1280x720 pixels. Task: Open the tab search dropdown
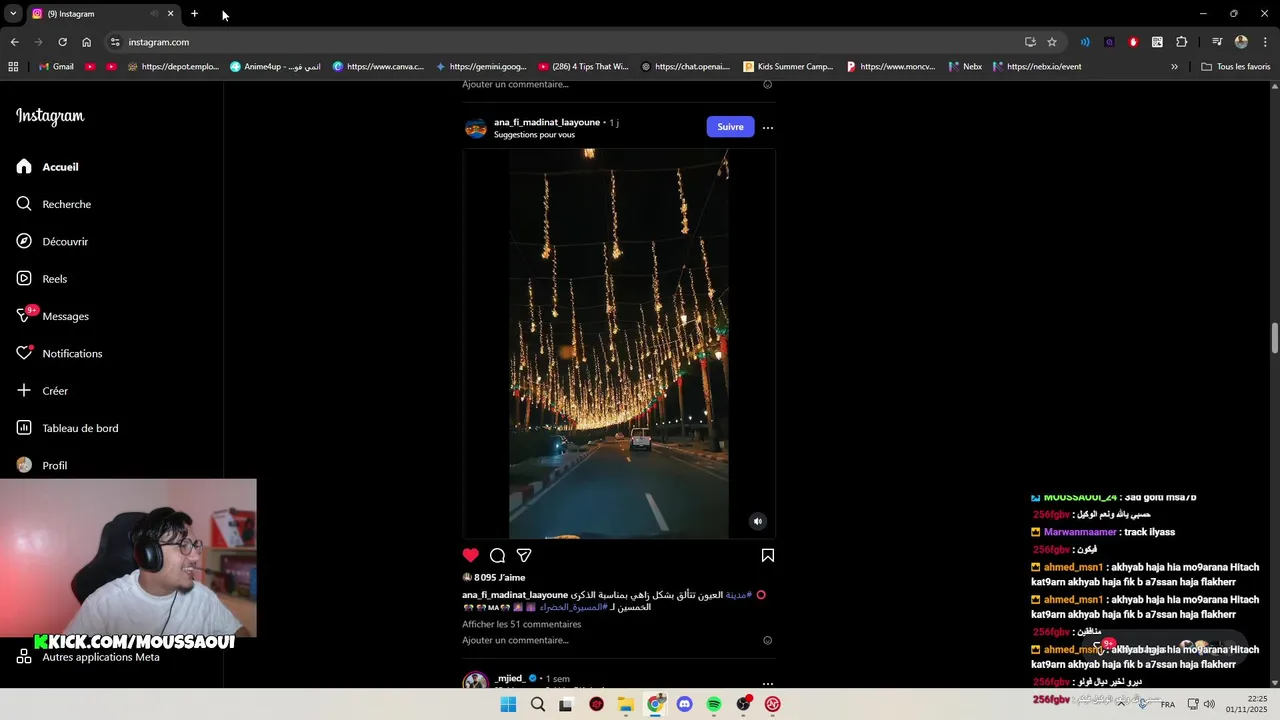tap(13, 14)
